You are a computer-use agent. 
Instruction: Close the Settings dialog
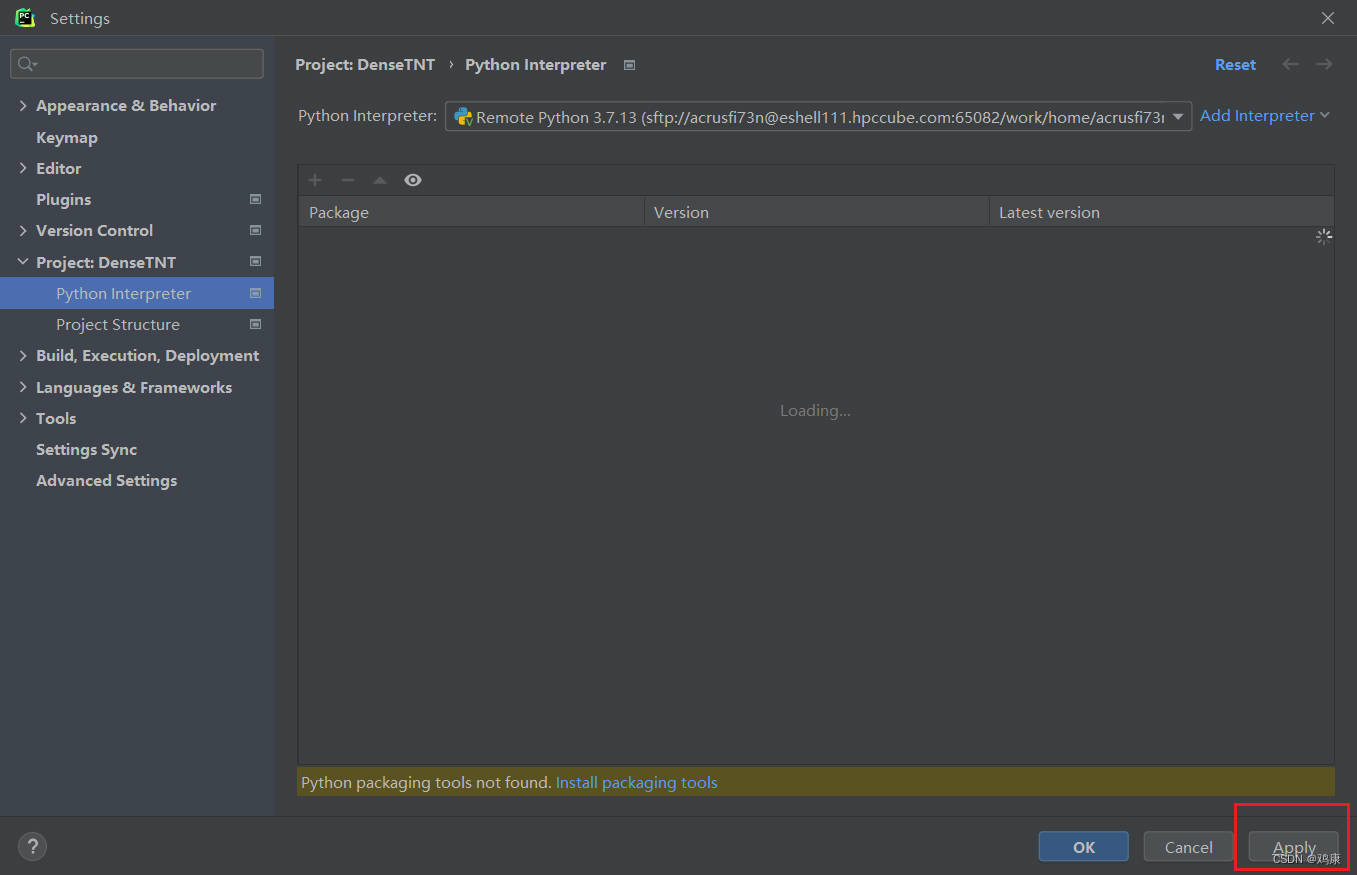pos(1328,18)
